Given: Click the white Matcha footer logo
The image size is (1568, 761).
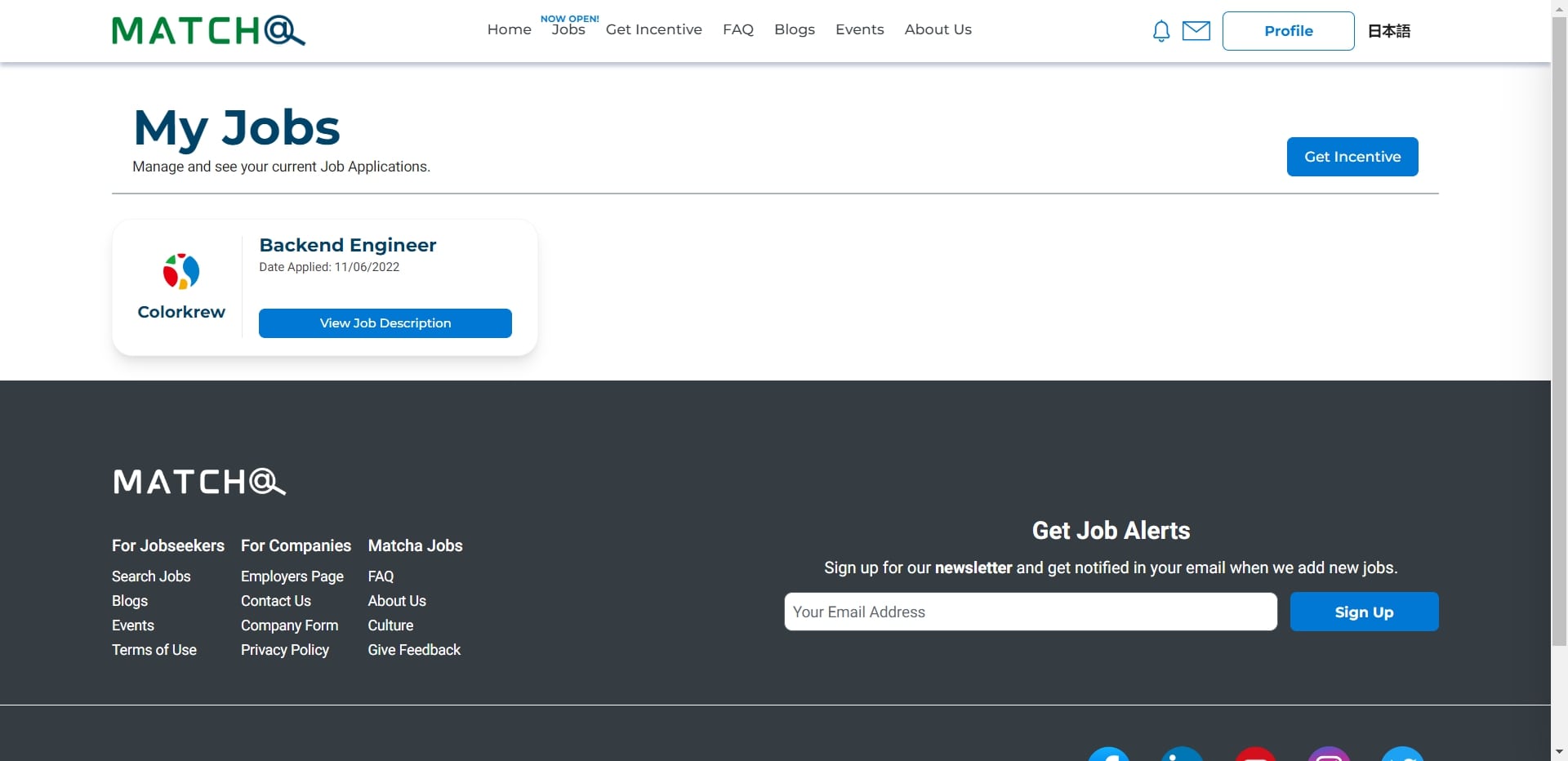Looking at the screenshot, I should [x=199, y=482].
